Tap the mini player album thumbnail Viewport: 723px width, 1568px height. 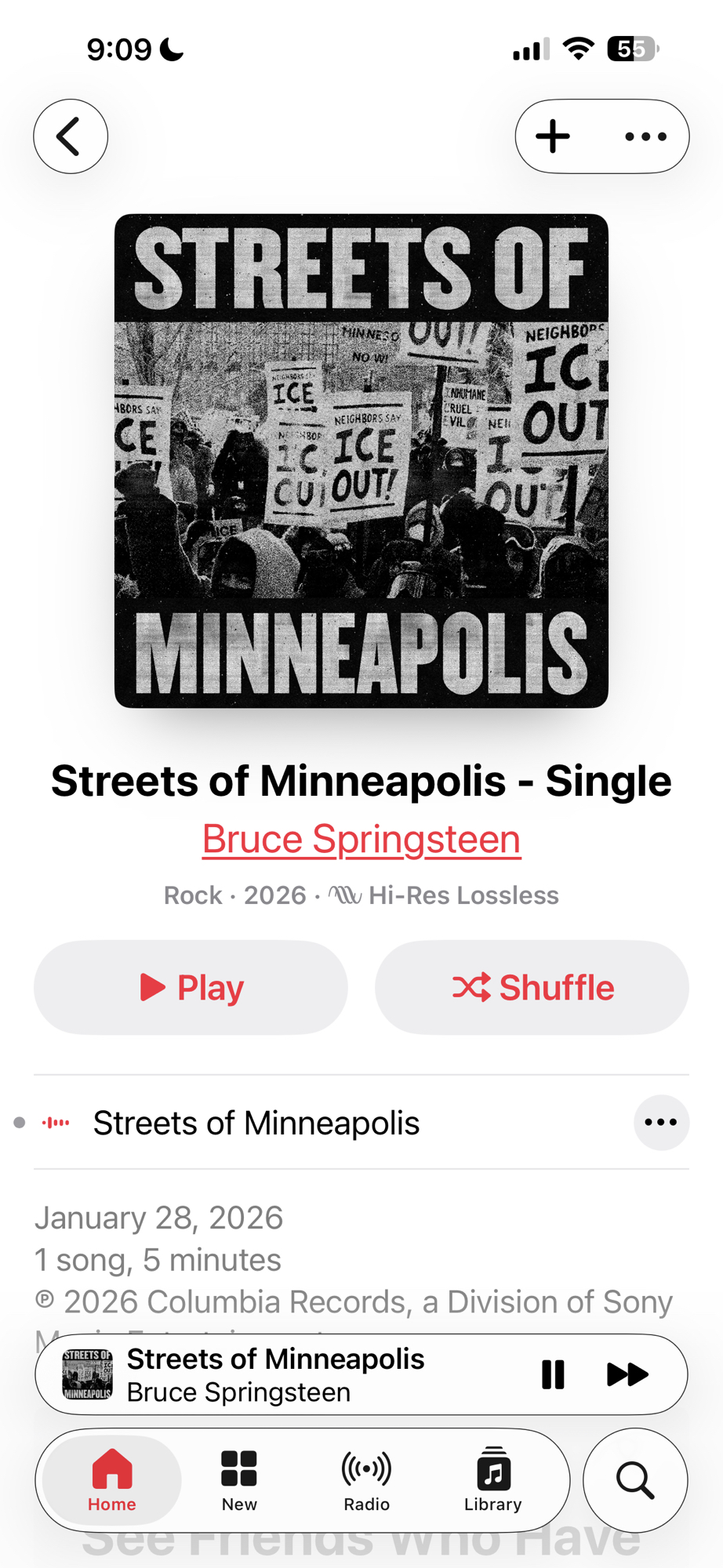87,1374
